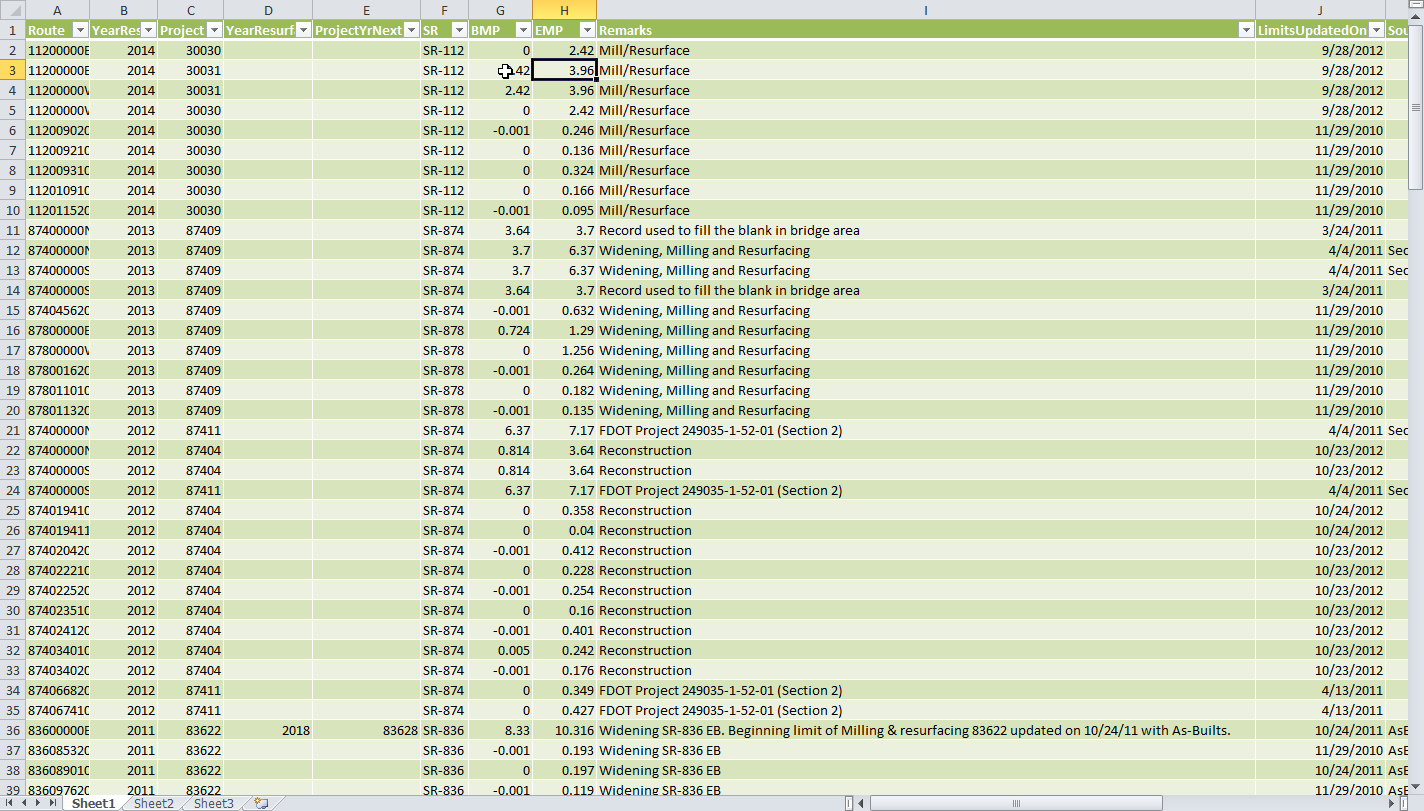Select row 36 header
The height and width of the screenshot is (811, 1424).
pyautogui.click(x=12, y=730)
